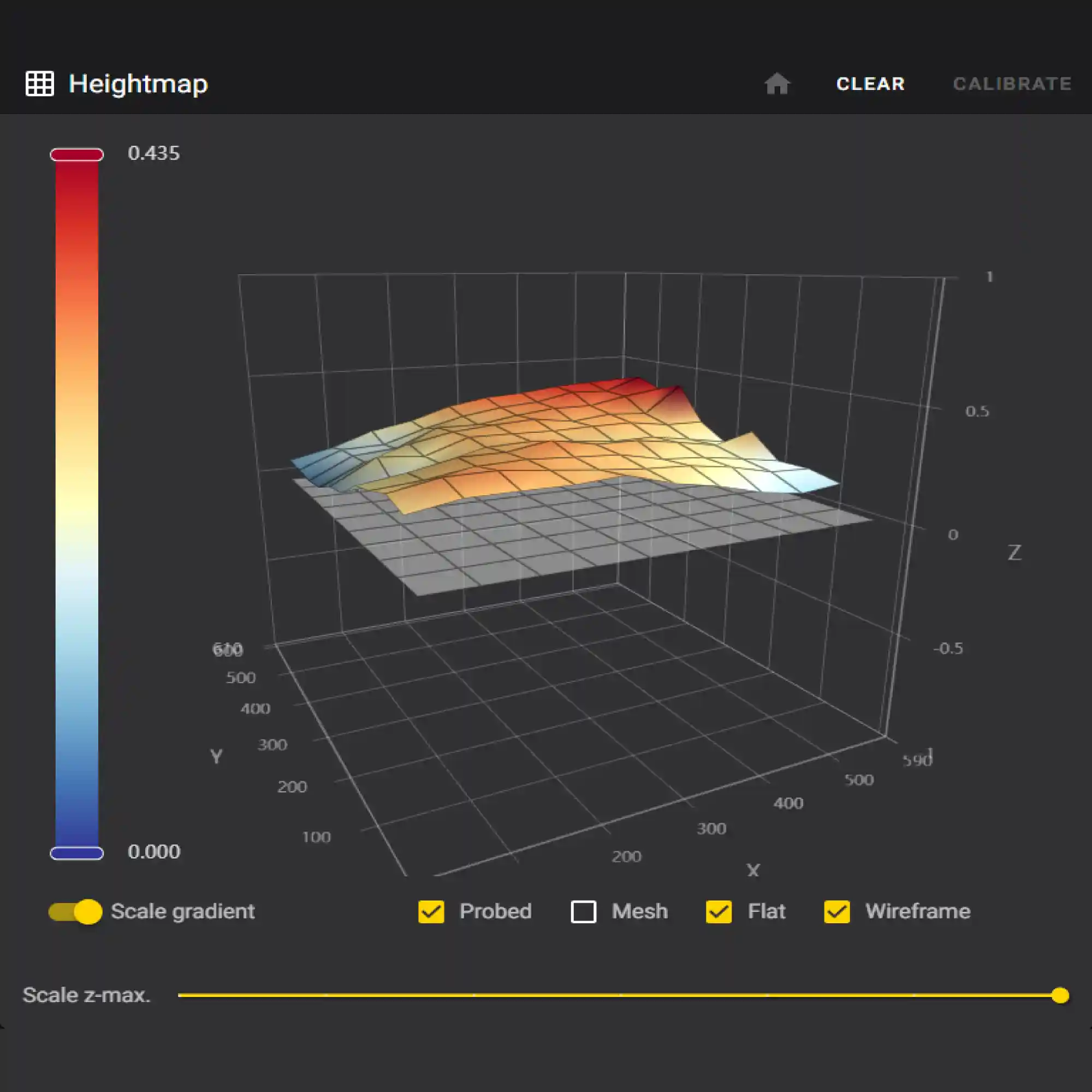
Task: Click the -0.5 tick on Z axis
Action: (948, 648)
